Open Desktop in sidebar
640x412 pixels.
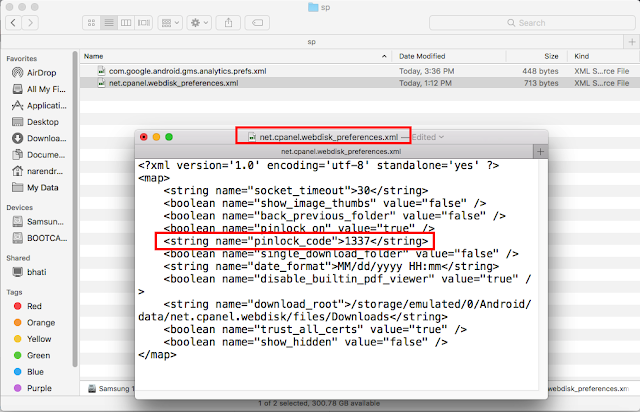(36, 122)
